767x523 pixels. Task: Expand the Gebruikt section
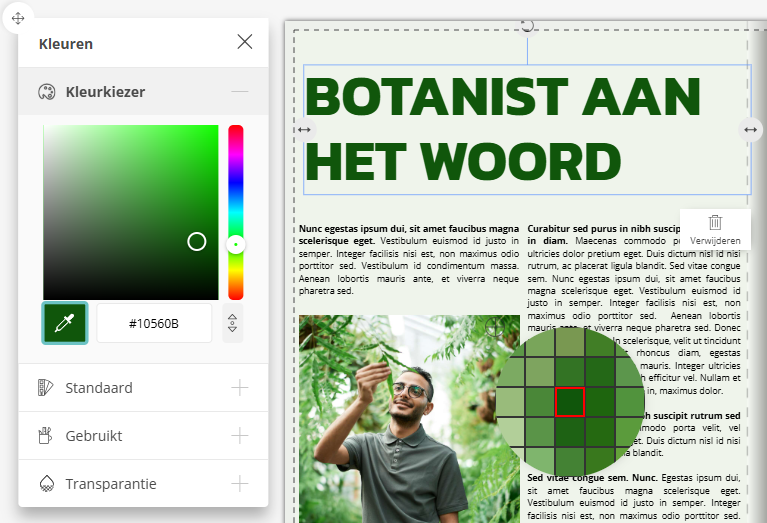click(x=240, y=435)
